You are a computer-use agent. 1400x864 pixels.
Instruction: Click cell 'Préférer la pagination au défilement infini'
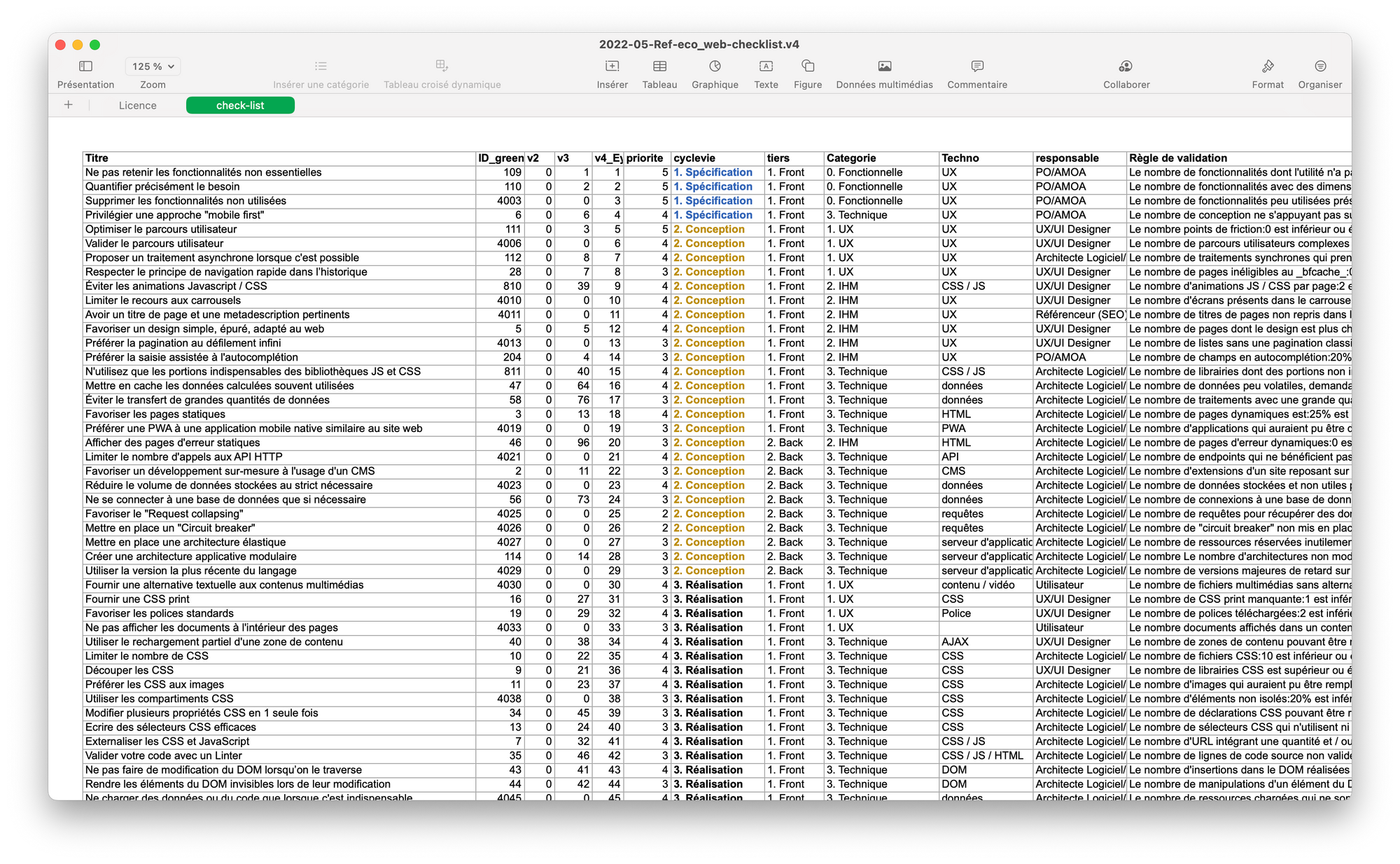279,343
